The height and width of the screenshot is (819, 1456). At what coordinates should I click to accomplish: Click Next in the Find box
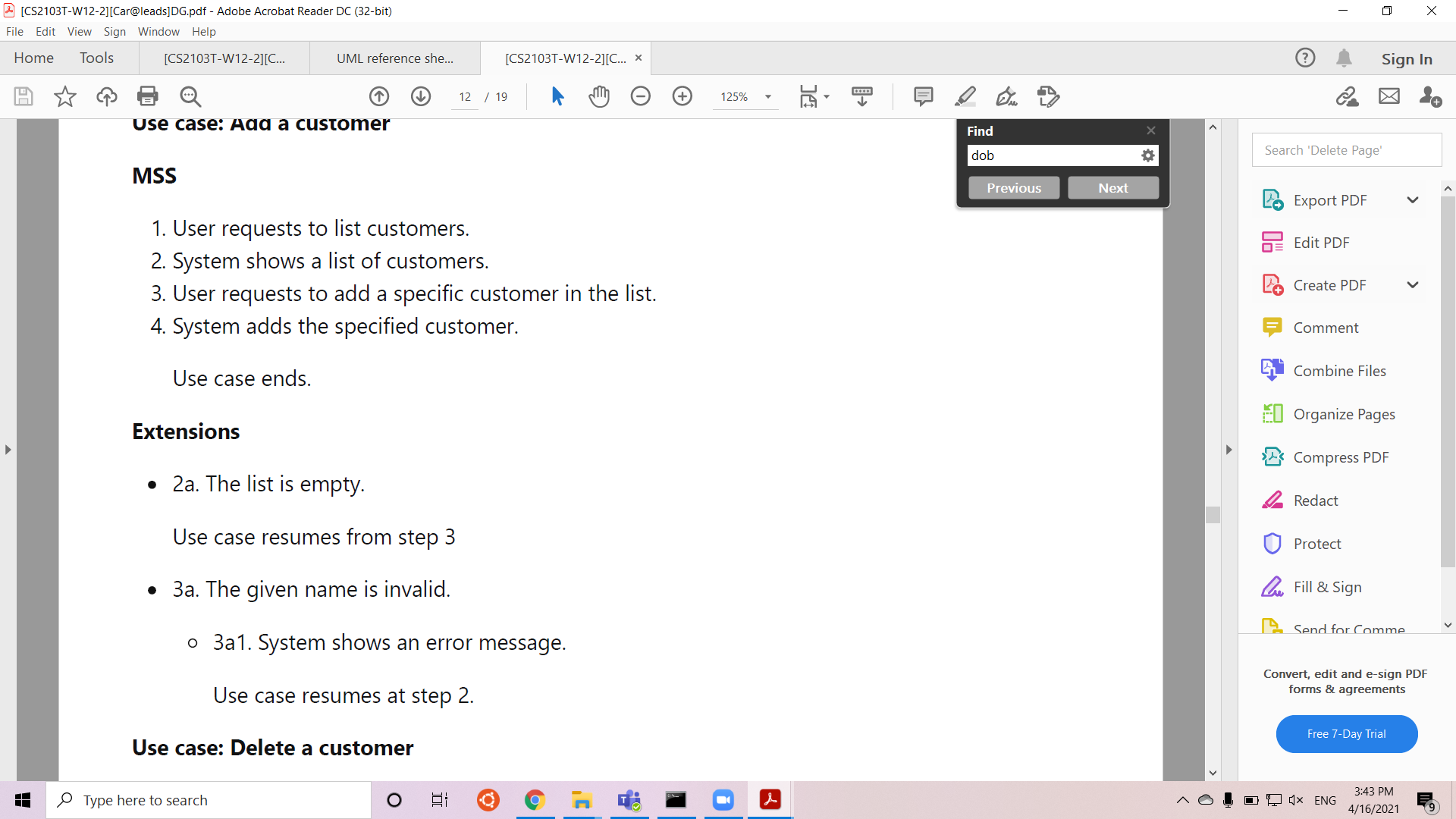1112,188
